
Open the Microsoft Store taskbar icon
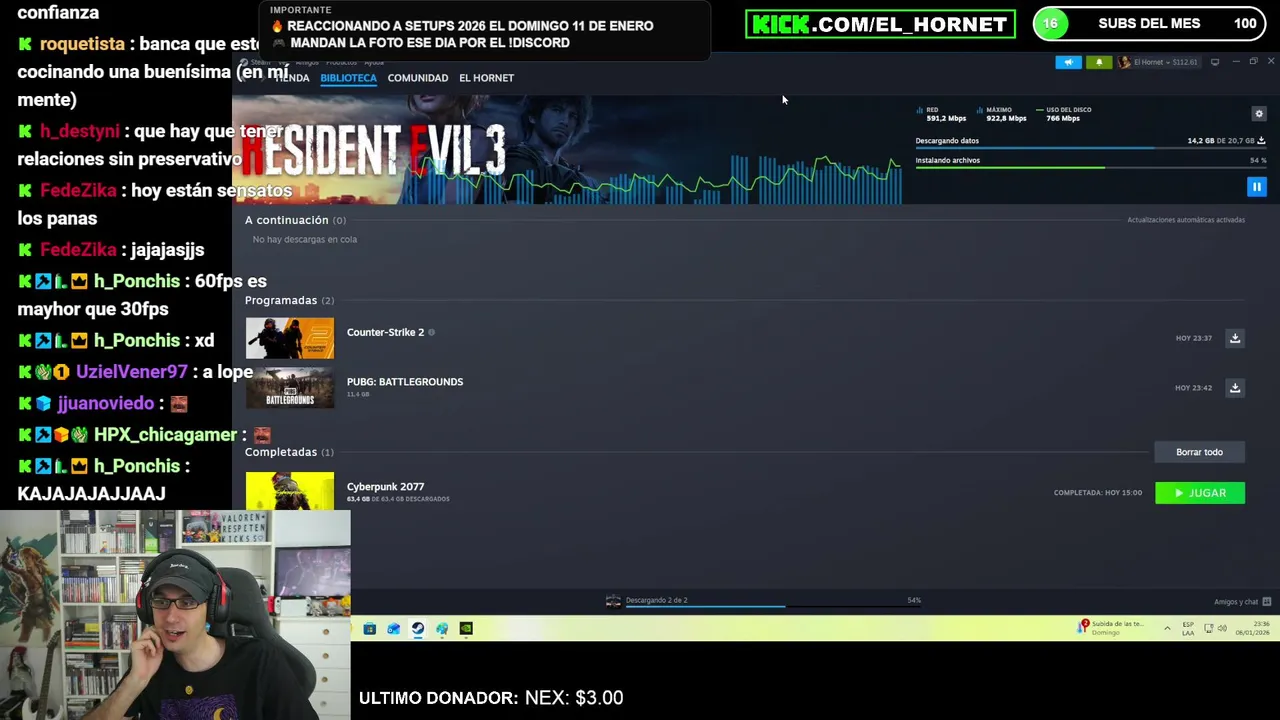tap(370, 629)
